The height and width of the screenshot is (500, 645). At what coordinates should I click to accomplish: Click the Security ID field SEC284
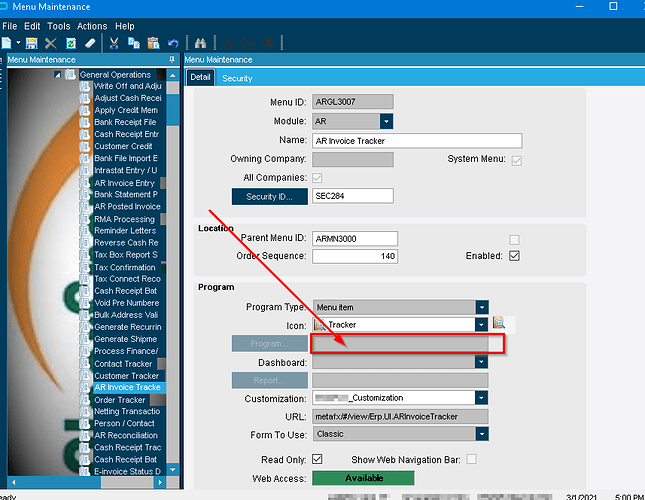click(353, 196)
